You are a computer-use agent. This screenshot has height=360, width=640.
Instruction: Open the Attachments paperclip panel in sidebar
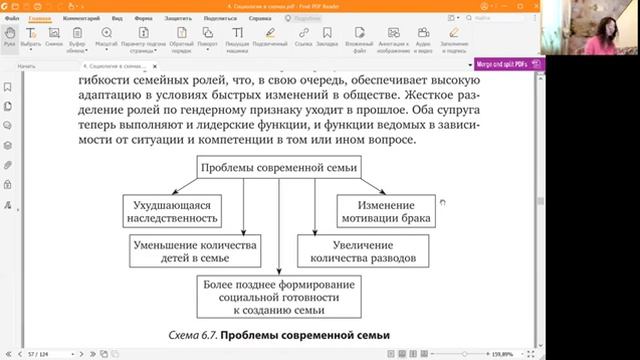[x=7, y=165]
